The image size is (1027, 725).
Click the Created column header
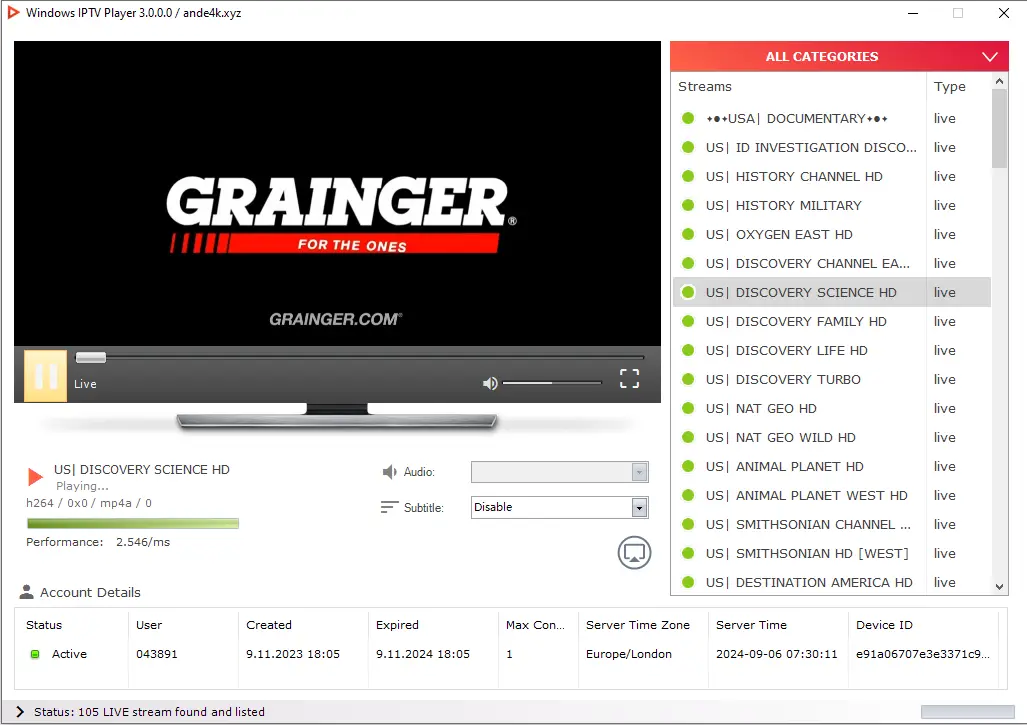point(269,625)
